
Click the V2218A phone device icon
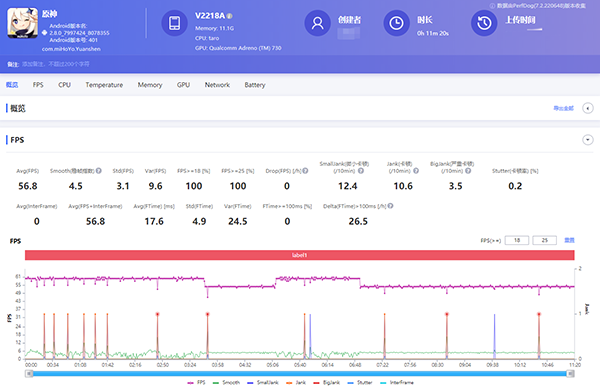click(x=174, y=23)
